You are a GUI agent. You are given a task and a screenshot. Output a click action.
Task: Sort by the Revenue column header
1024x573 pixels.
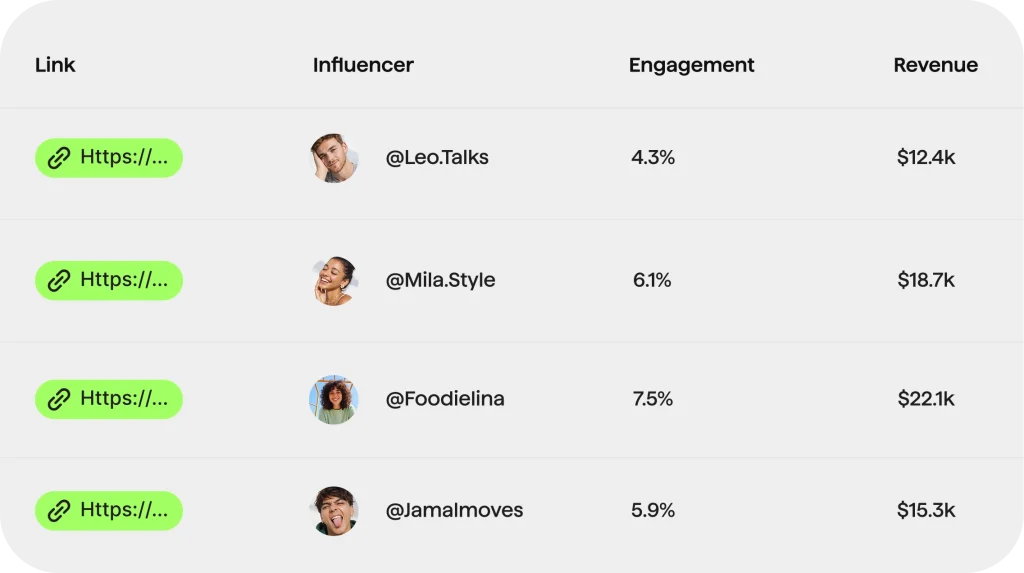[x=935, y=65]
